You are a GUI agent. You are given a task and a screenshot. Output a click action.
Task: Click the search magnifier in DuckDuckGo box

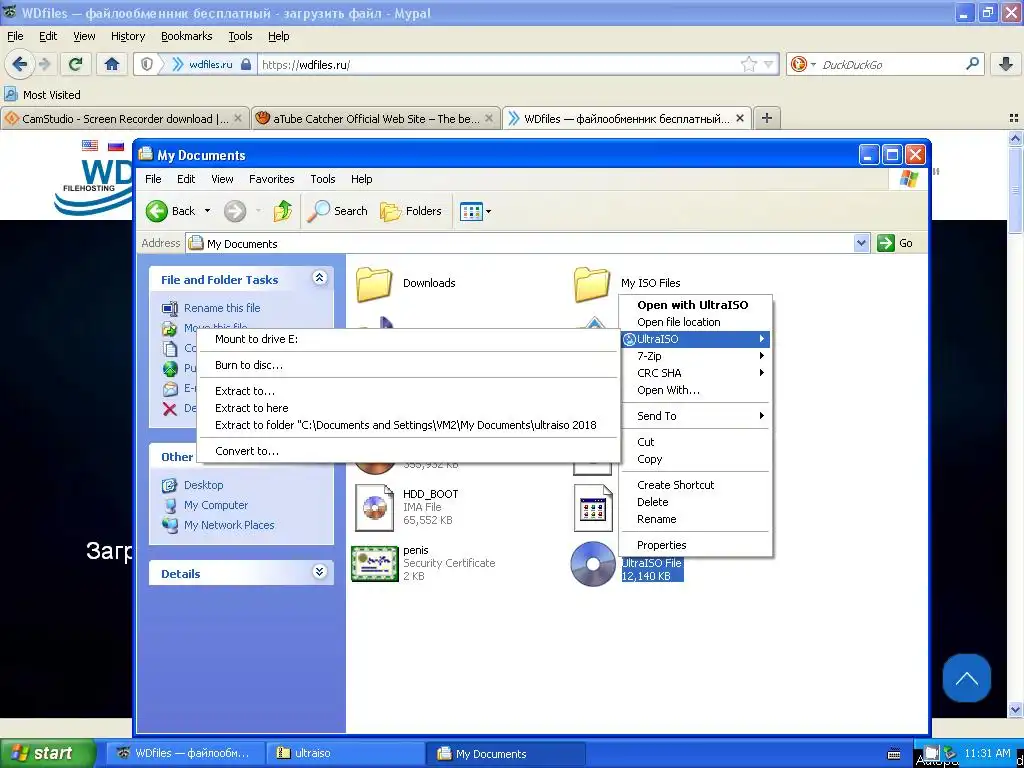point(972,64)
